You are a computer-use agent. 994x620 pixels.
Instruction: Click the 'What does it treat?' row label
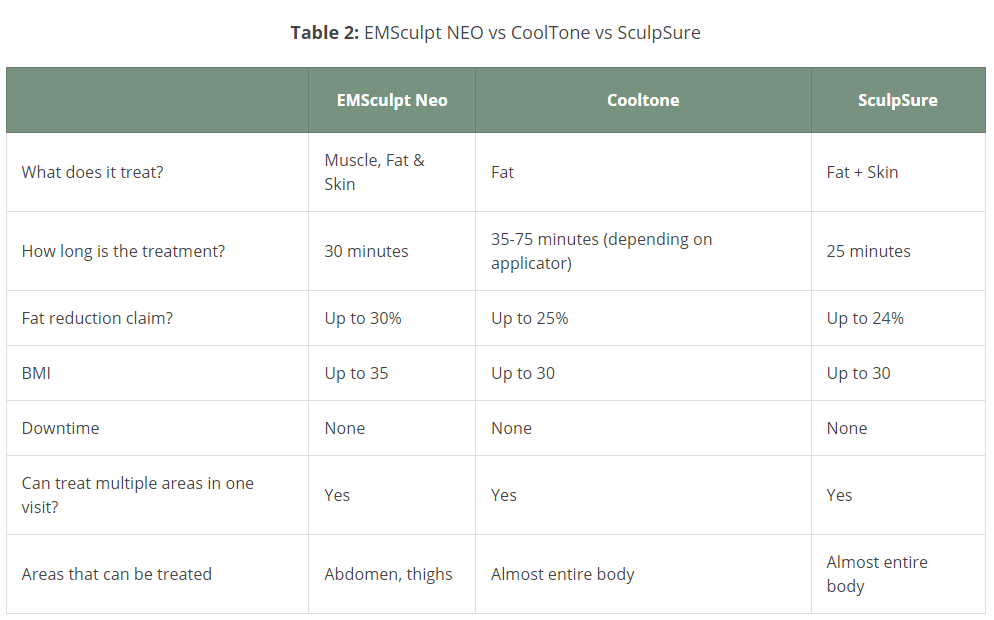pyautogui.click(x=93, y=172)
